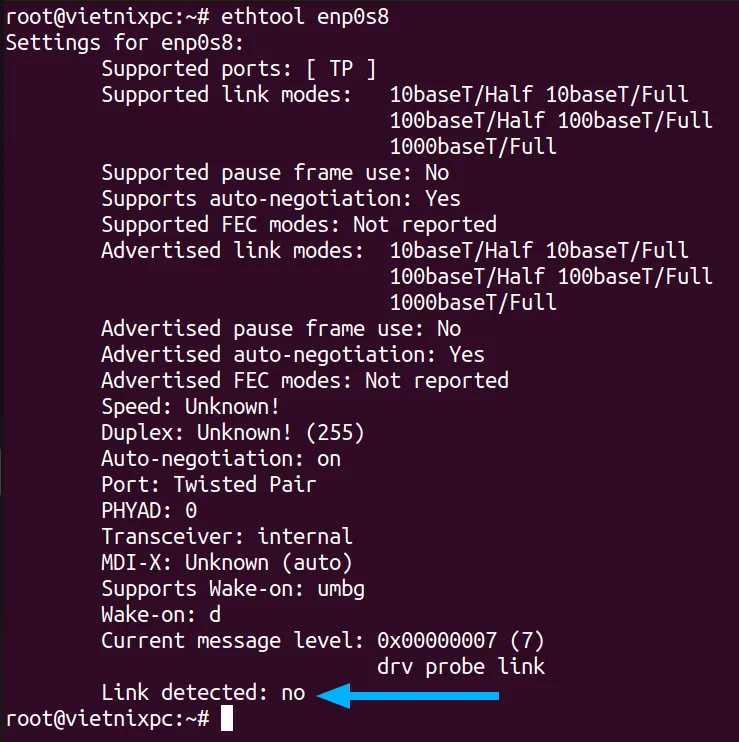Click the 'Speed: Unknown!' line
This screenshot has width=739, height=742.
coord(191,407)
